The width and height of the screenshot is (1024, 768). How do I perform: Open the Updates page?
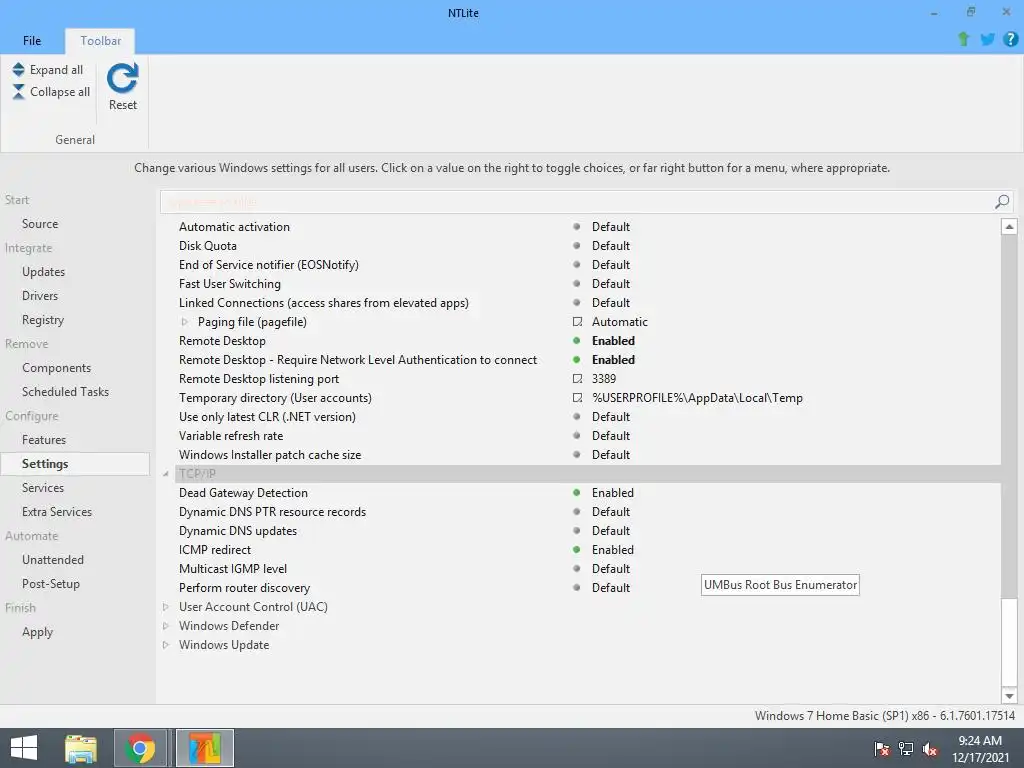pyautogui.click(x=43, y=271)
